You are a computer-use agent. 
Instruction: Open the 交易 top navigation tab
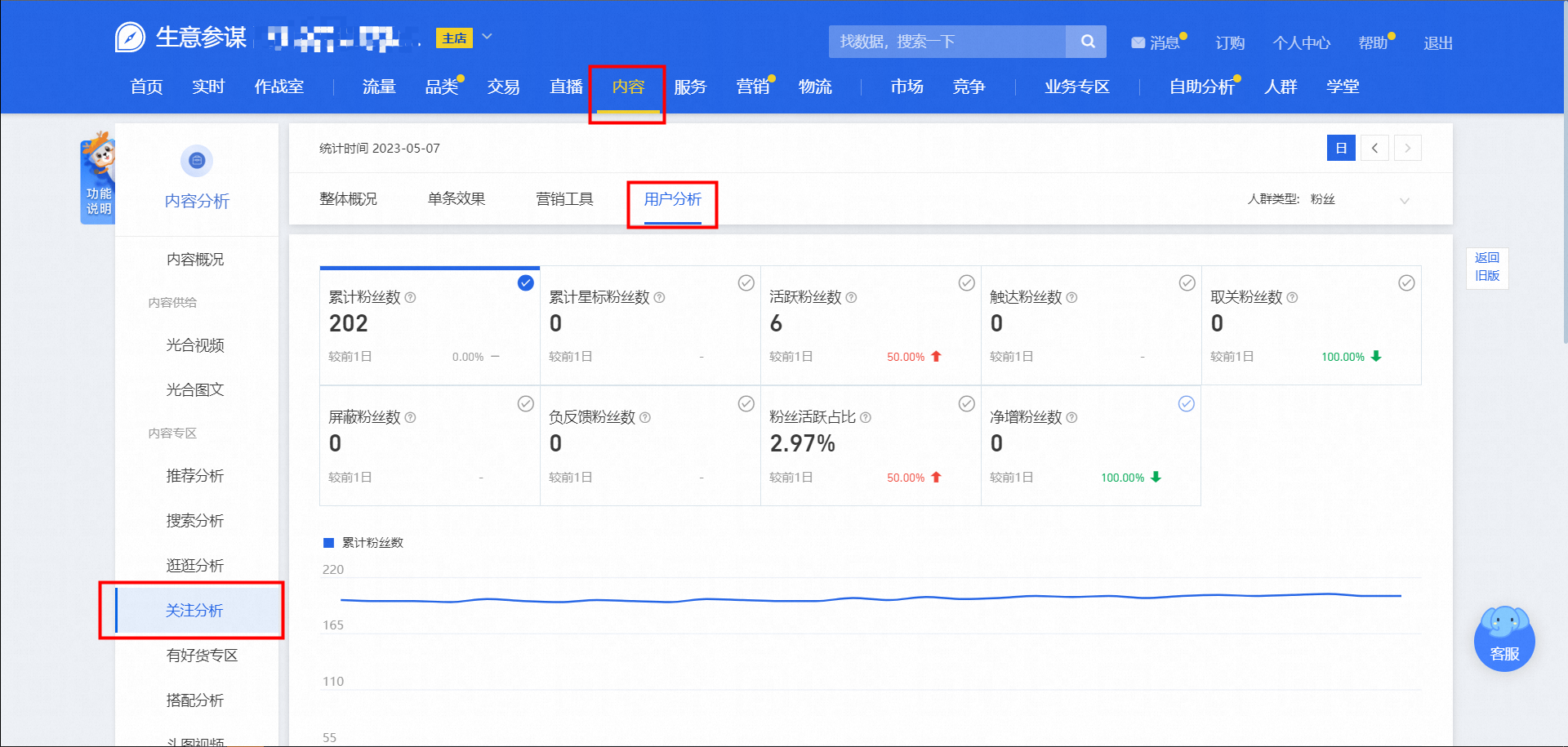point(504,87)
